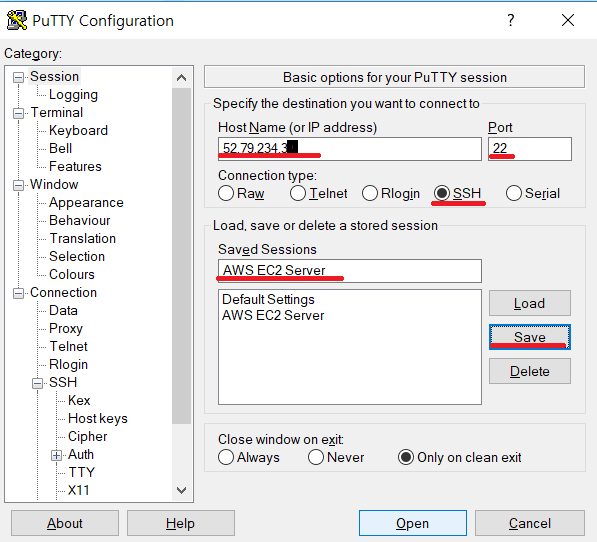The image size is (597, 542).
Task: Click the Port number field
Action: click(530, 148)
